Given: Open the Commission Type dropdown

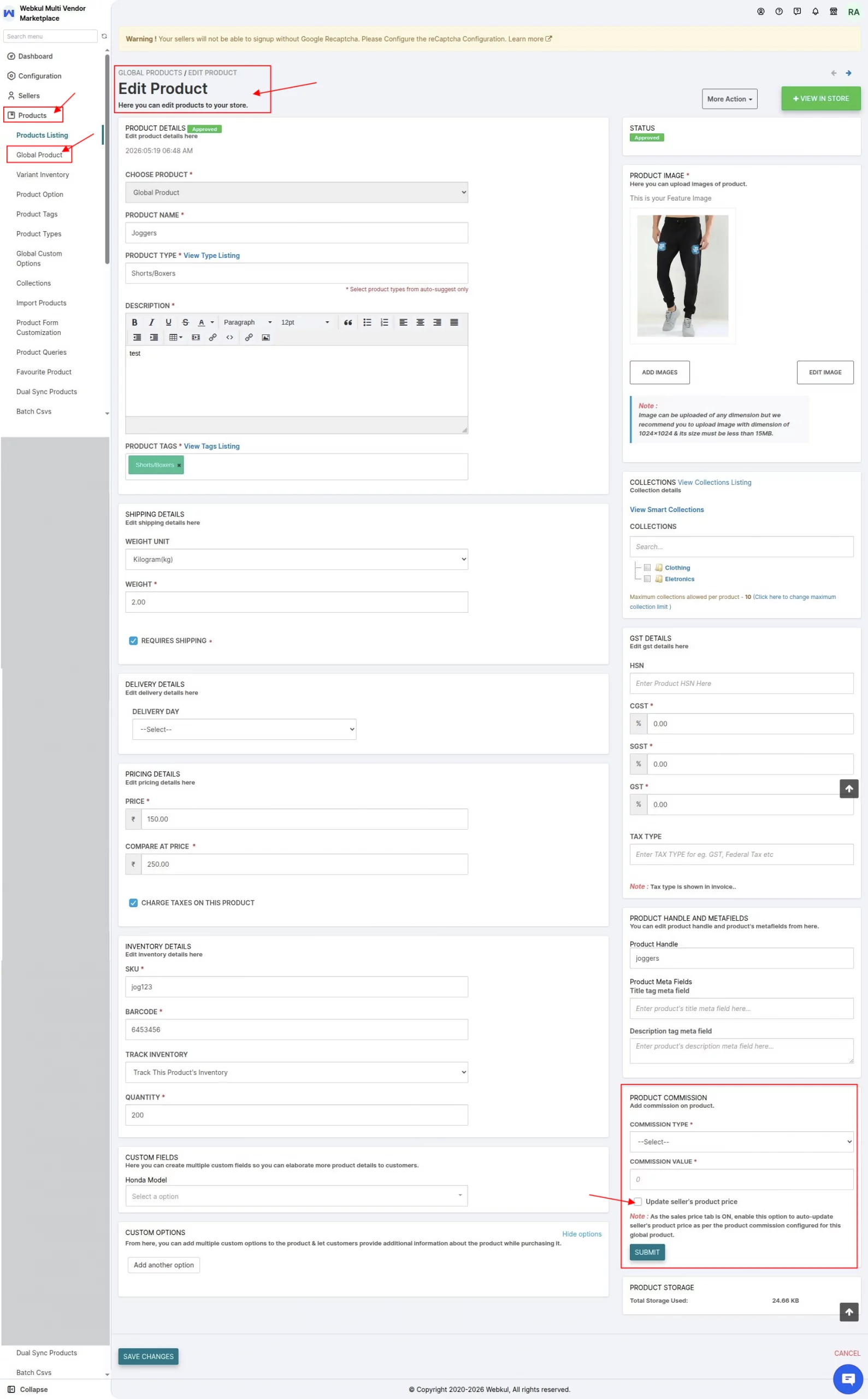Looking at the screenshot, I should click(741, 1141).
